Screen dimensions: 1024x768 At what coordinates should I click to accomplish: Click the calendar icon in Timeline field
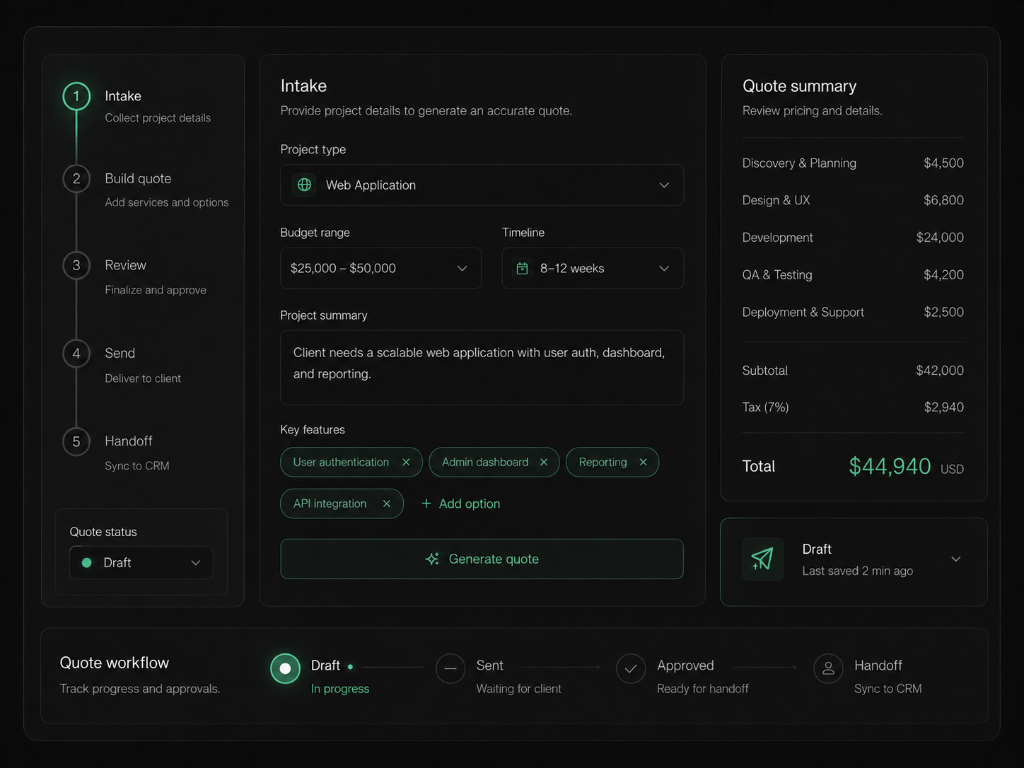(522, 268)
